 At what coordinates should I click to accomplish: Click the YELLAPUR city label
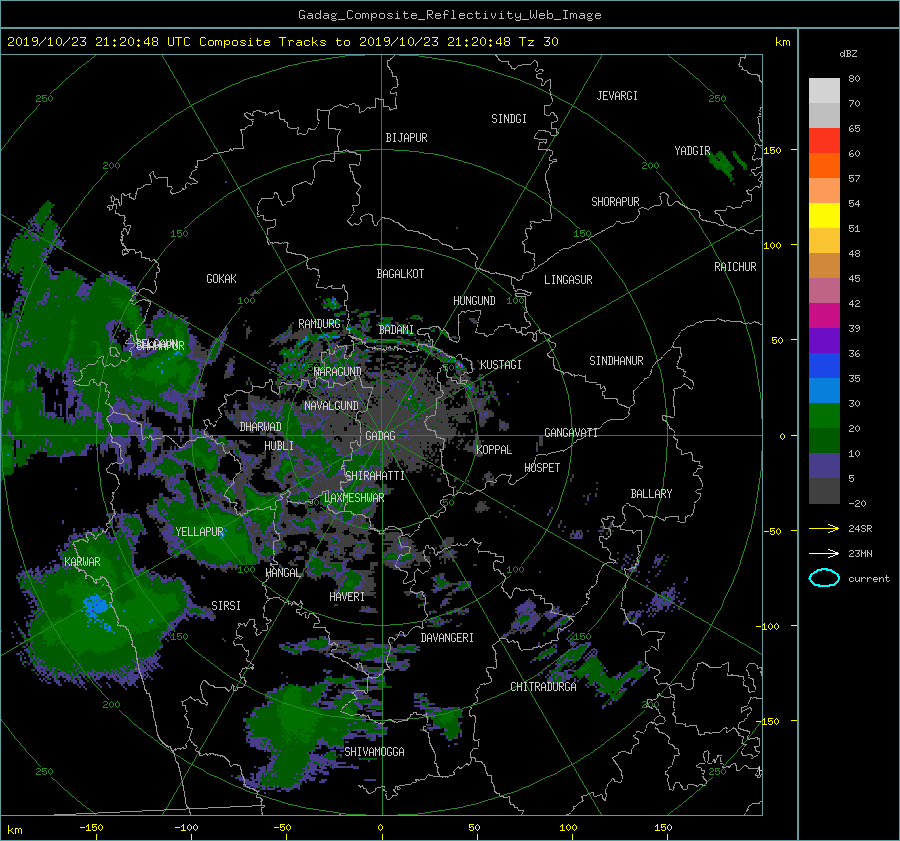pyautogui.click(x=199, y=532)
